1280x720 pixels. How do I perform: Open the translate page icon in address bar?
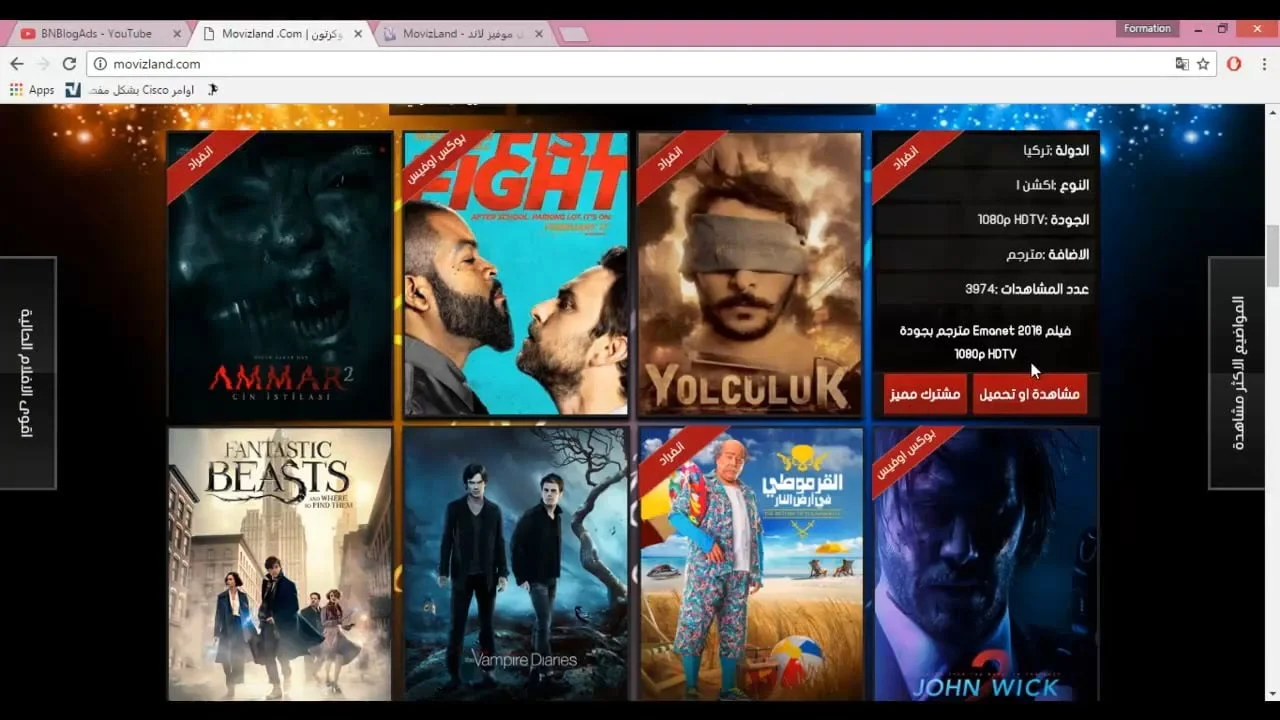click(x=1182, y=63)
